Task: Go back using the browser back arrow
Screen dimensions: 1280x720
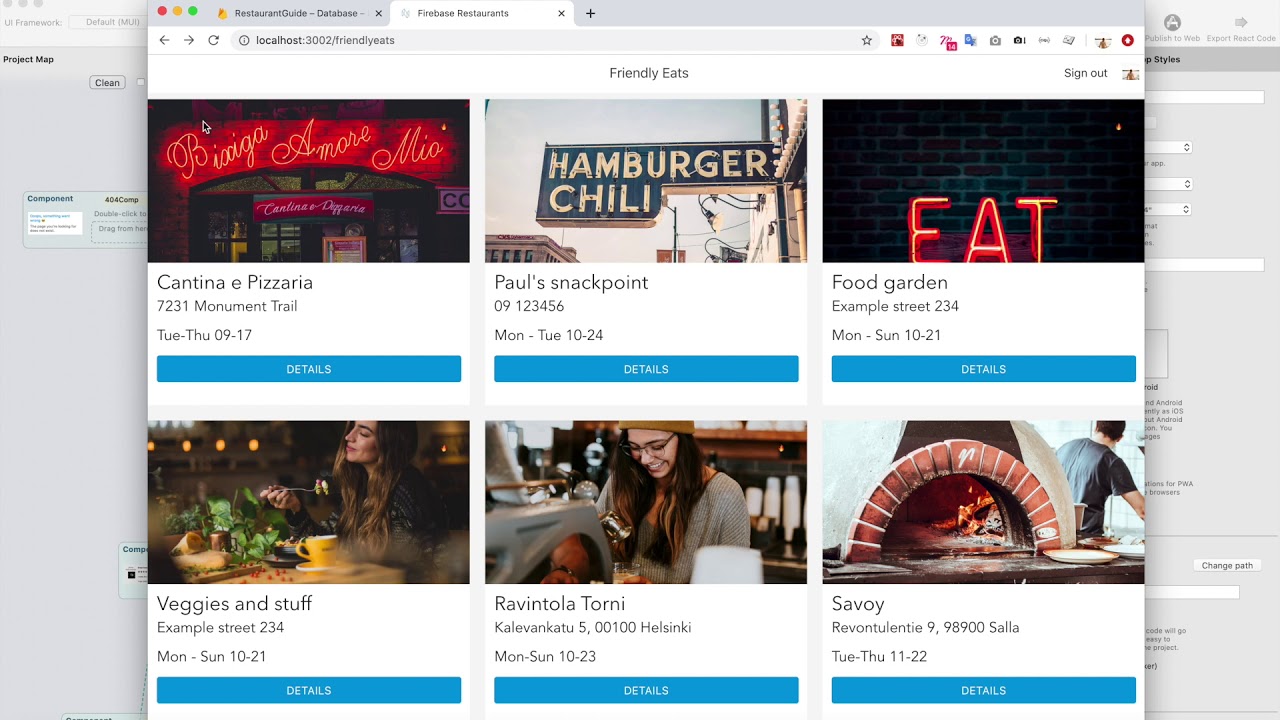Action: 165,40
